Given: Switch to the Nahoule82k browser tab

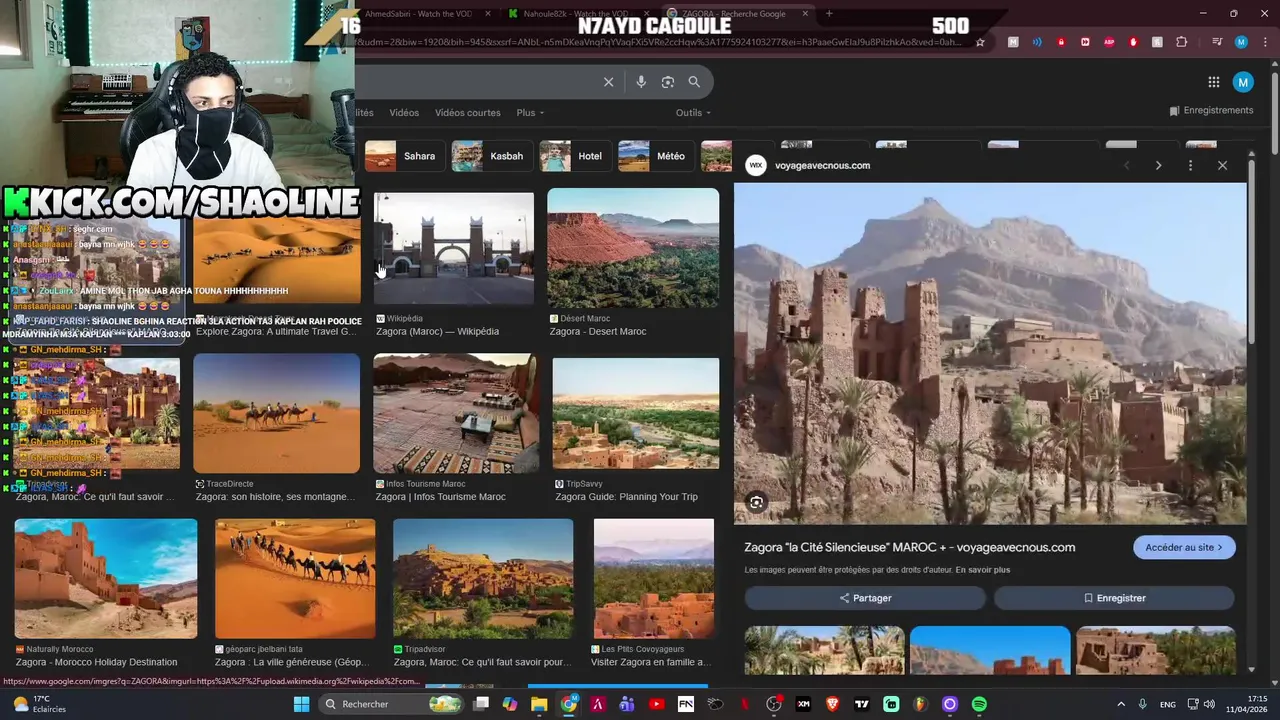Looking at the screenshot, I should [575, 14].
